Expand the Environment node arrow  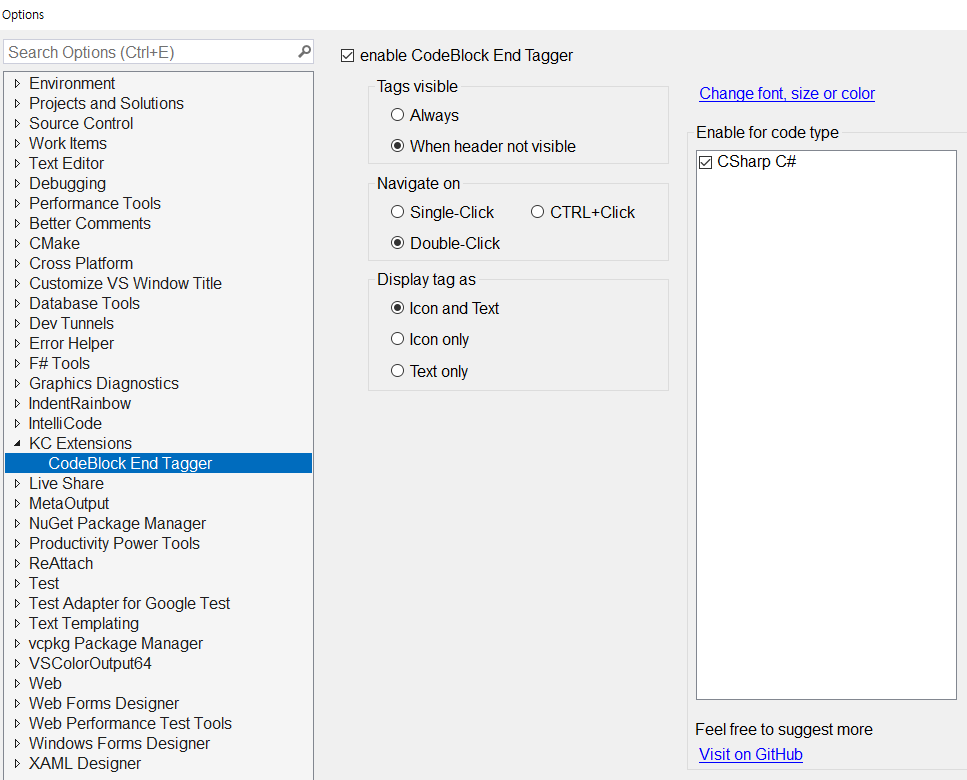click(x=17, y=83)
